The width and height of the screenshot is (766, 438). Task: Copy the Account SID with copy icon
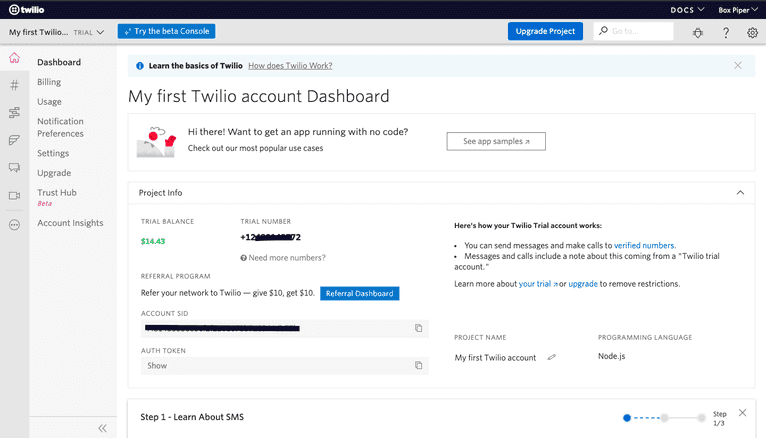419,328
